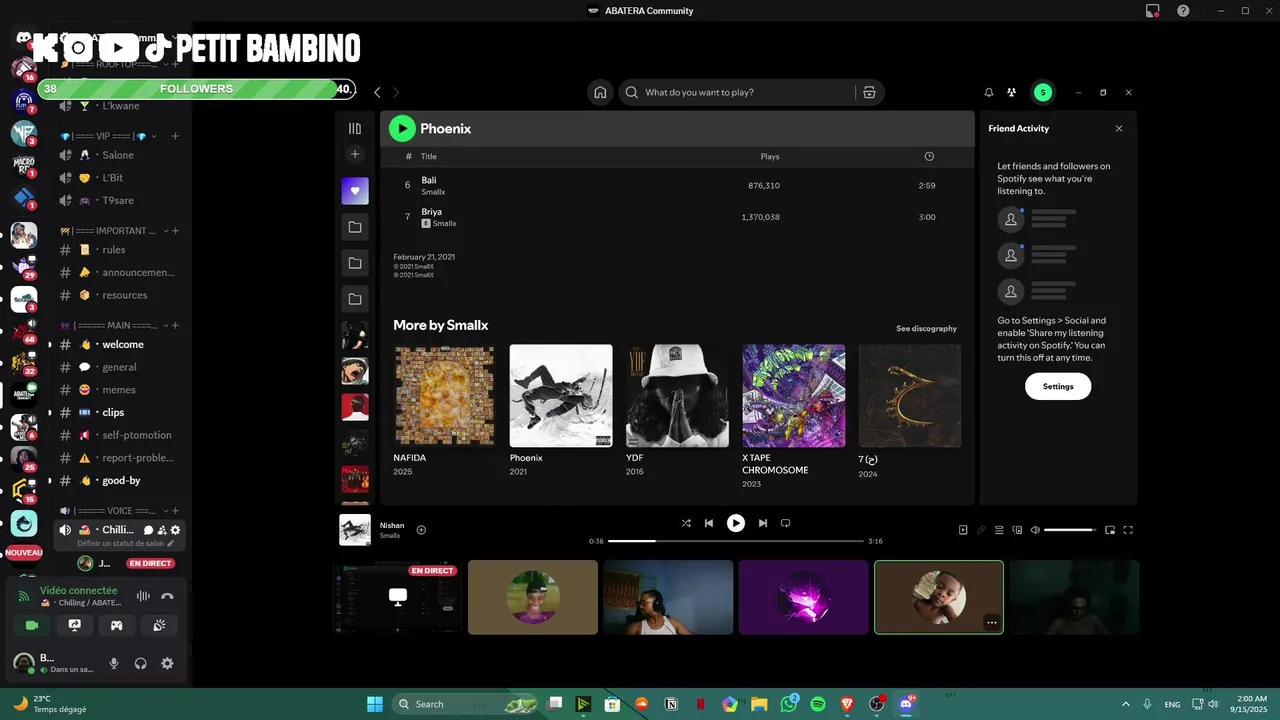Create a channel in the VIP category
This screenshot has height=720, width=1280.
click(175, 136)
